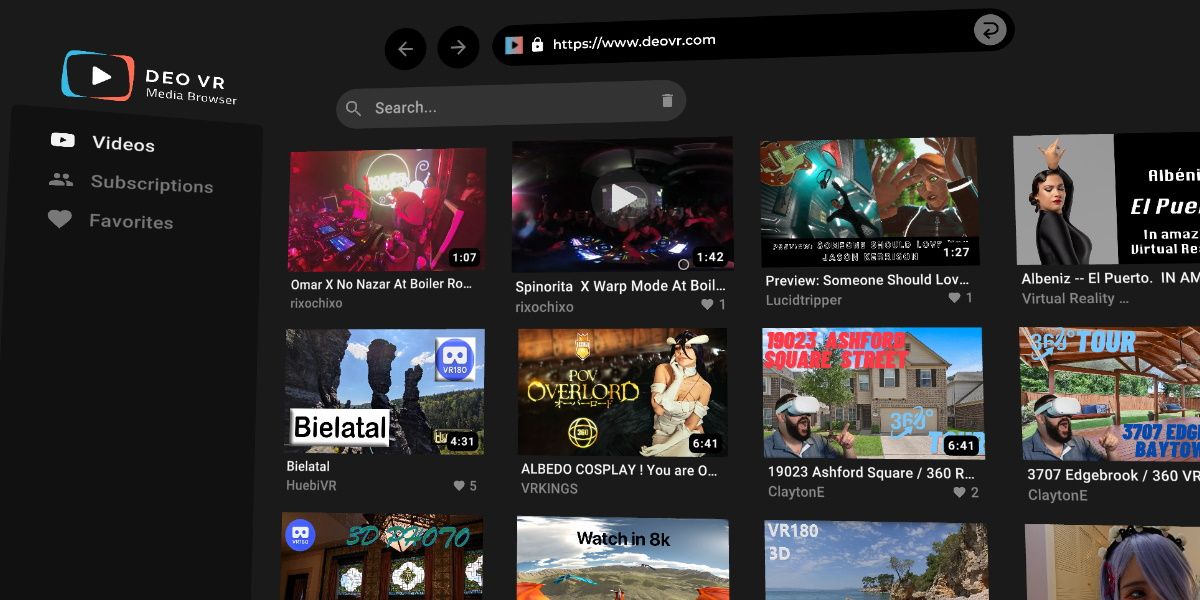Screen dimensions: 1200x600
Task: Click the DEO VR Media Browser logo
Action: [x=150, y=78]
